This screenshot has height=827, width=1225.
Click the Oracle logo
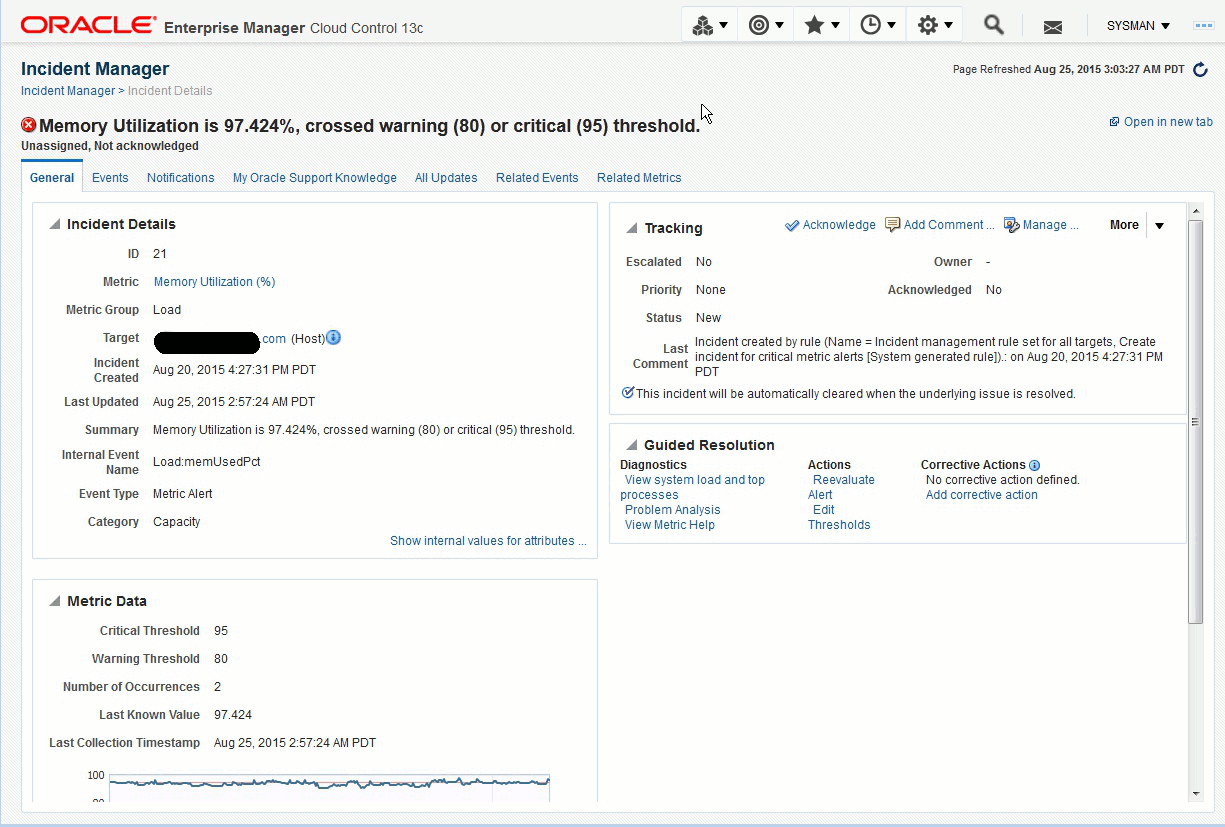pyautogui.click(x=88, y=25)
